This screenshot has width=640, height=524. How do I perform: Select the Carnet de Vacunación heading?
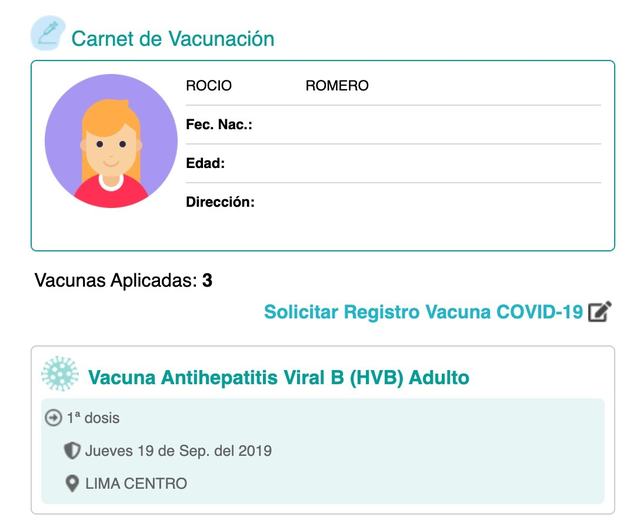[x=173, y=39]
